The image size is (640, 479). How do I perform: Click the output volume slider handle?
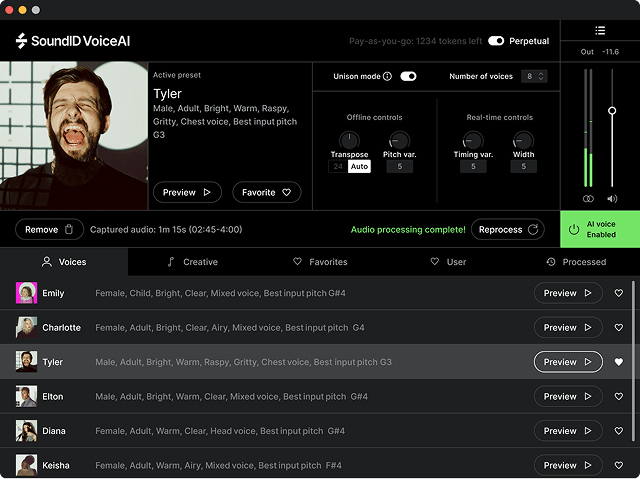tap(612, 110)
